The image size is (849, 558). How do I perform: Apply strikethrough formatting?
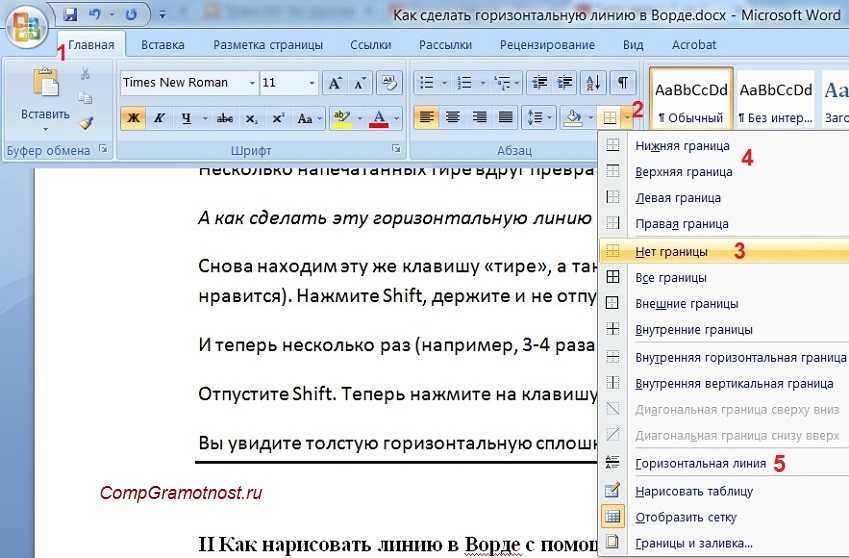225,118
